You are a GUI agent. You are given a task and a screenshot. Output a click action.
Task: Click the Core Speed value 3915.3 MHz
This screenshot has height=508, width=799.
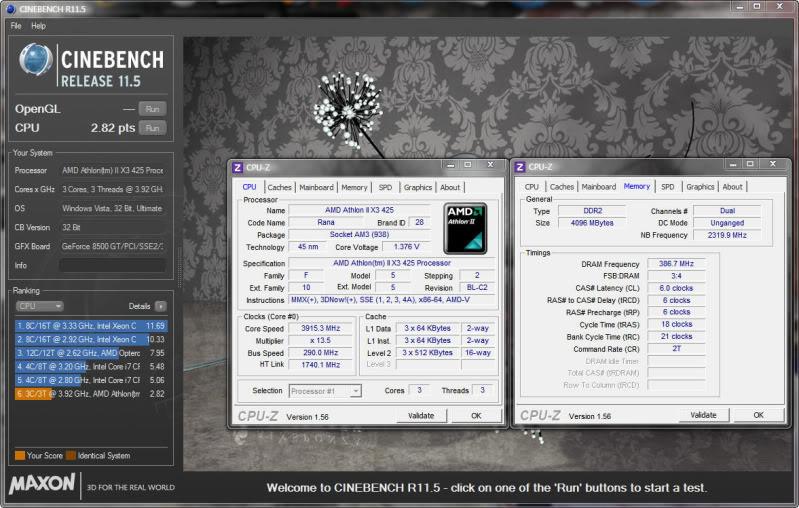(321, 328)
